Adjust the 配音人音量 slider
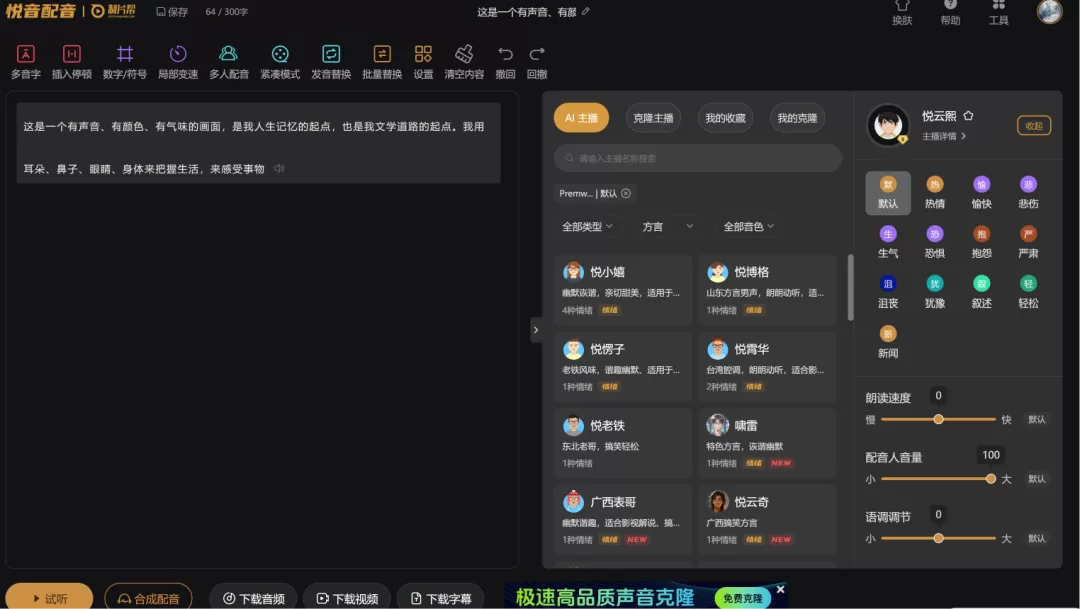This screenshot has width=1080, height=609. pyautogui.click(x=938, y=479)
